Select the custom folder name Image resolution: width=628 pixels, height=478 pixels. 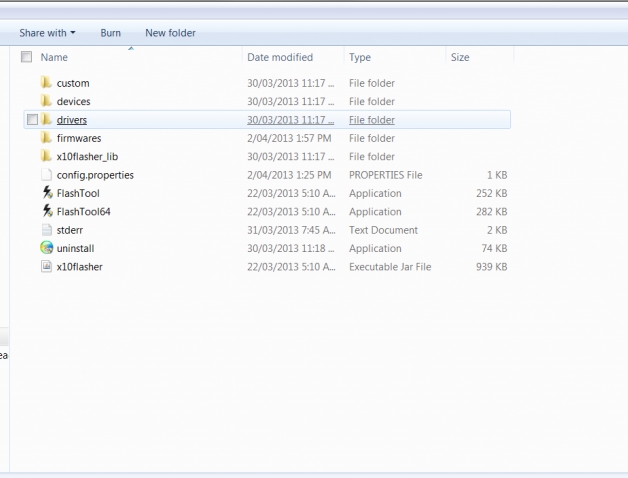coord(73,83)
